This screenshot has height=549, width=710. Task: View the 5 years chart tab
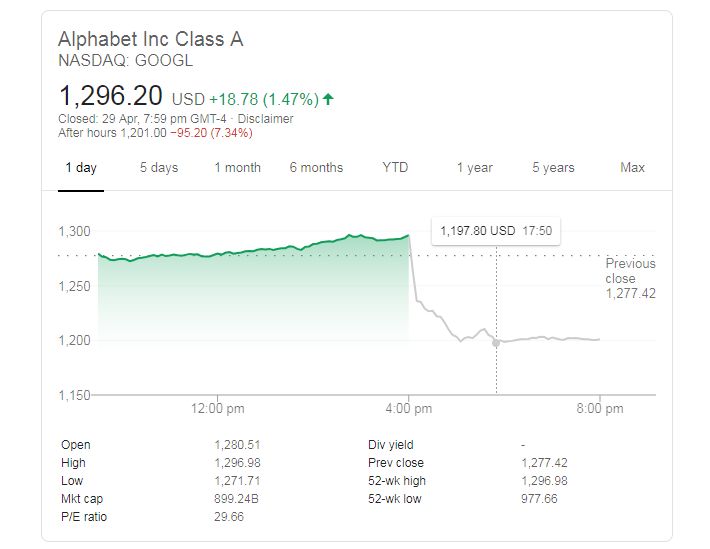(x=553, y=167)
